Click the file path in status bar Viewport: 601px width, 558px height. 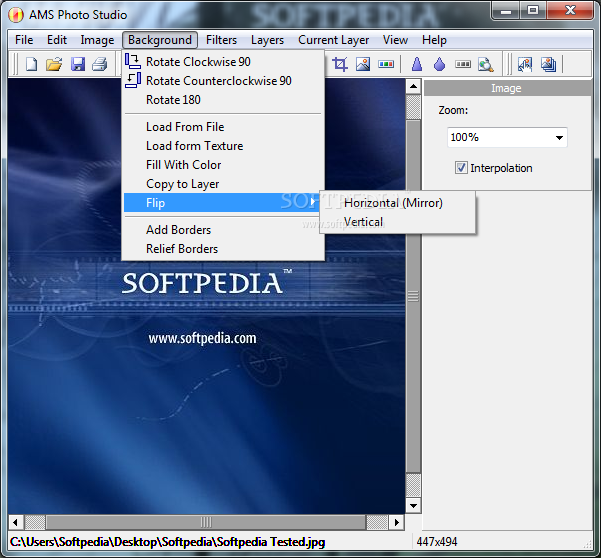tap(167, 542)
